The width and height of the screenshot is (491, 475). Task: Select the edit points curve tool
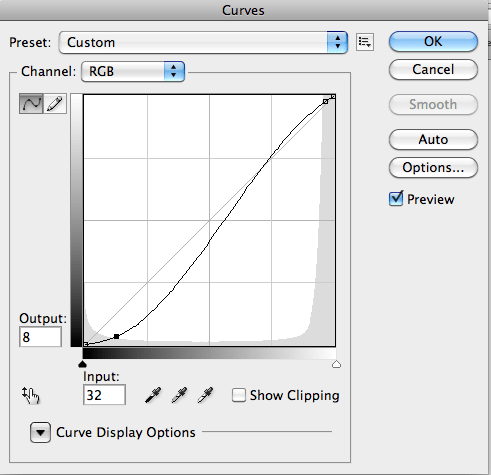click(x=31, y=104)
